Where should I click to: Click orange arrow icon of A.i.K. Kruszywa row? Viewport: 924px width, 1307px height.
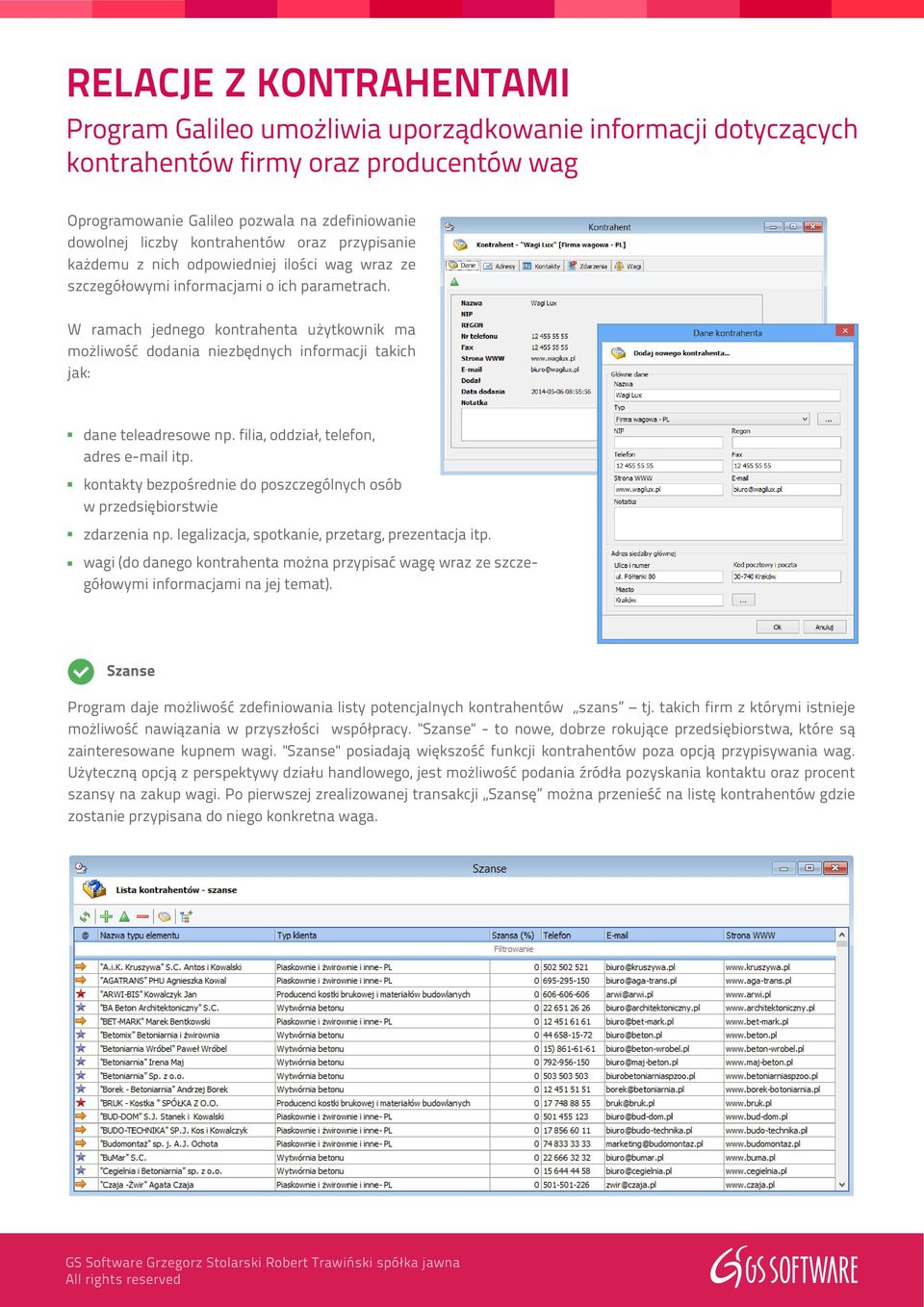pyautogui.click(x=82, y=967)
